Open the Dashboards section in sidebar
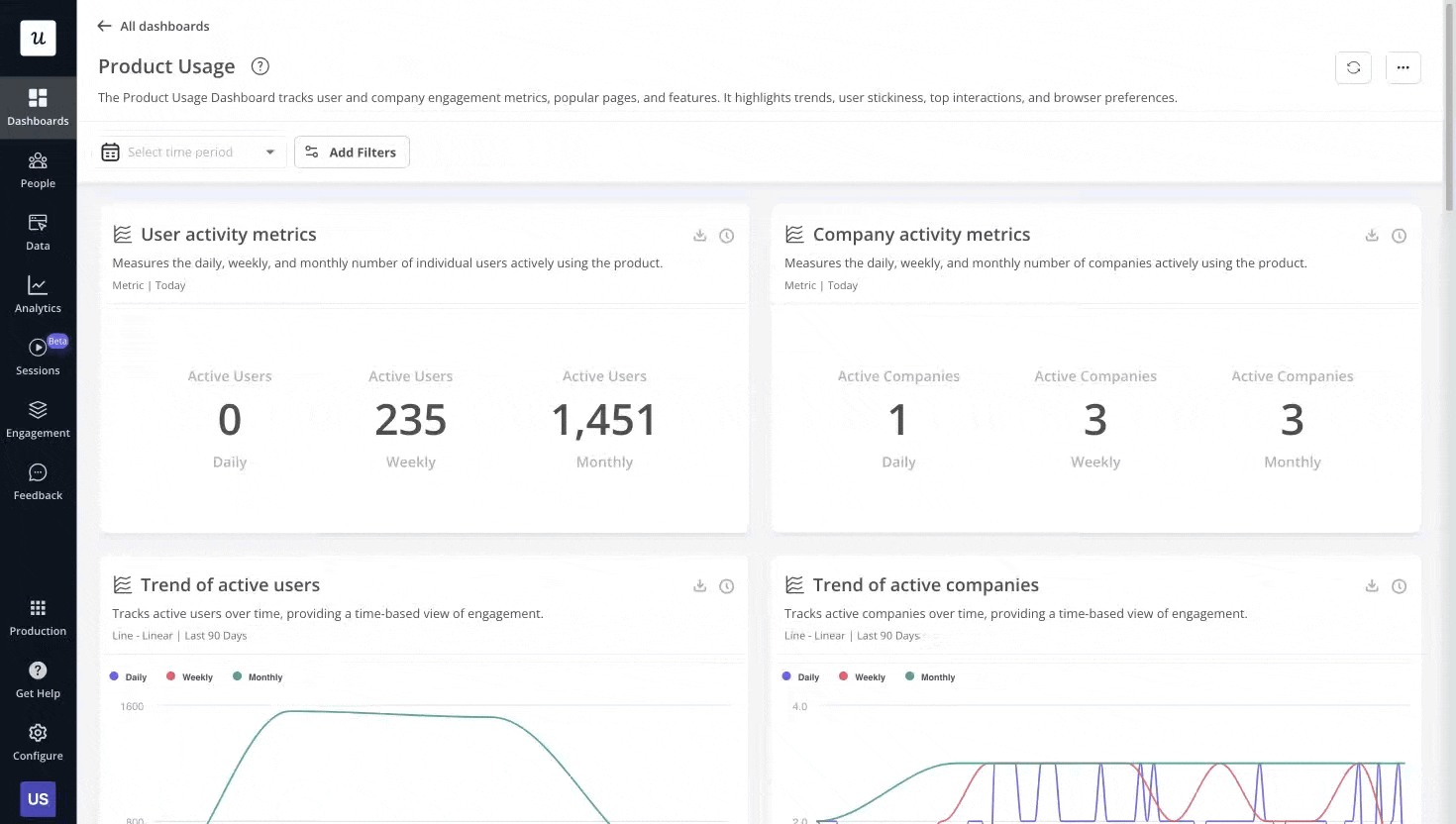Image resolution: width=1456 pixels, height=824 pixels. pos(38,104)
